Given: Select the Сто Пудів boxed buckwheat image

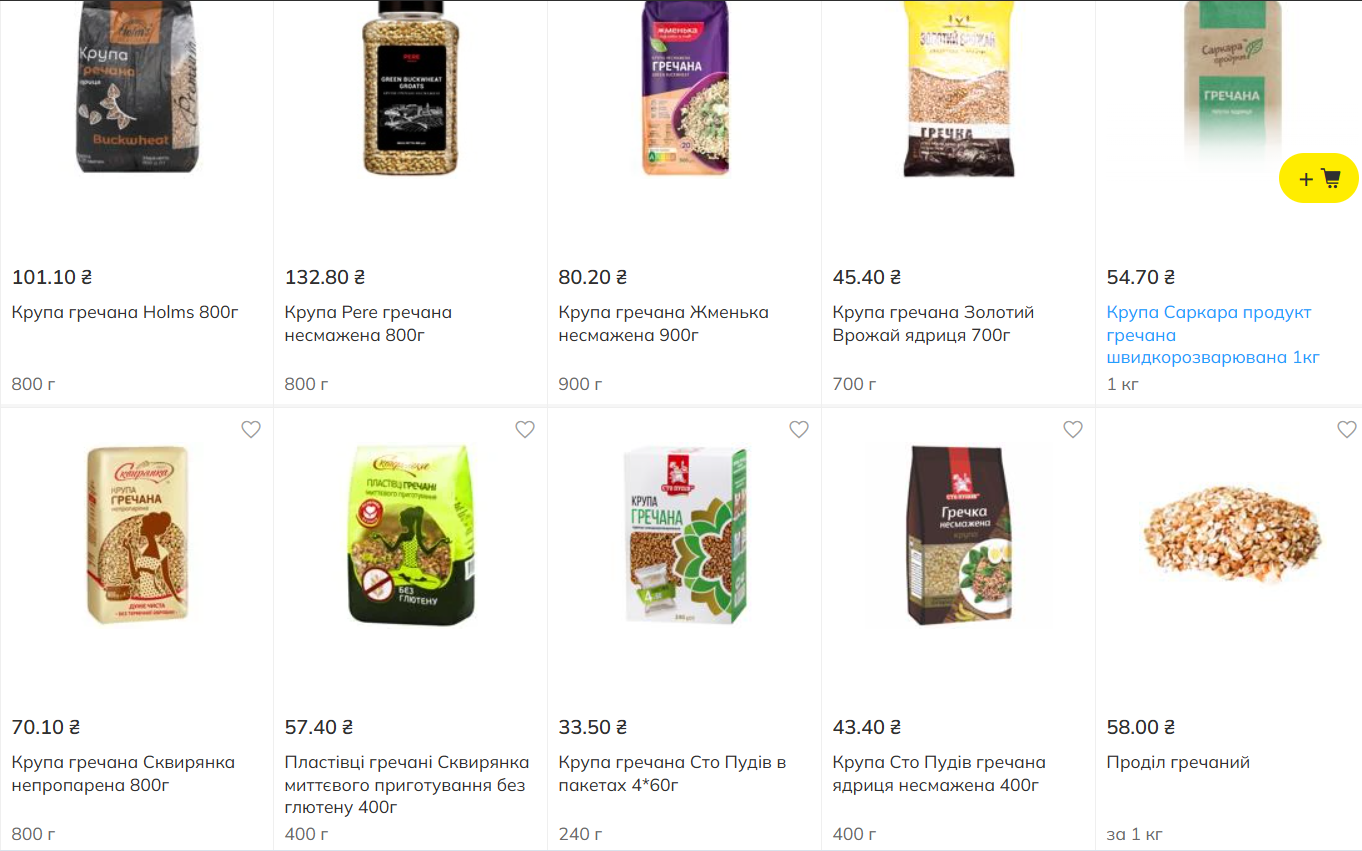Looking at the screenshot, I should (x=685, y=536).
